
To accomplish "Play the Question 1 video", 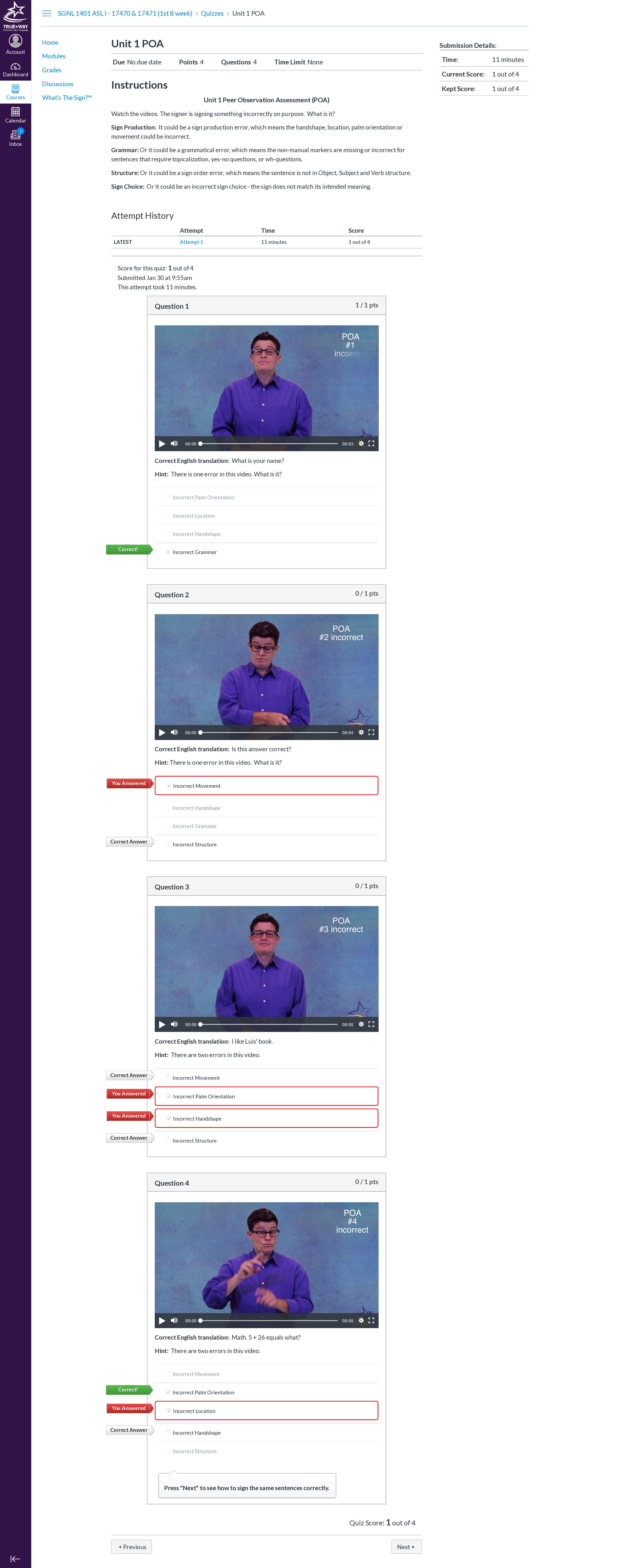I will pyautogui.click(x=162, y=444).
